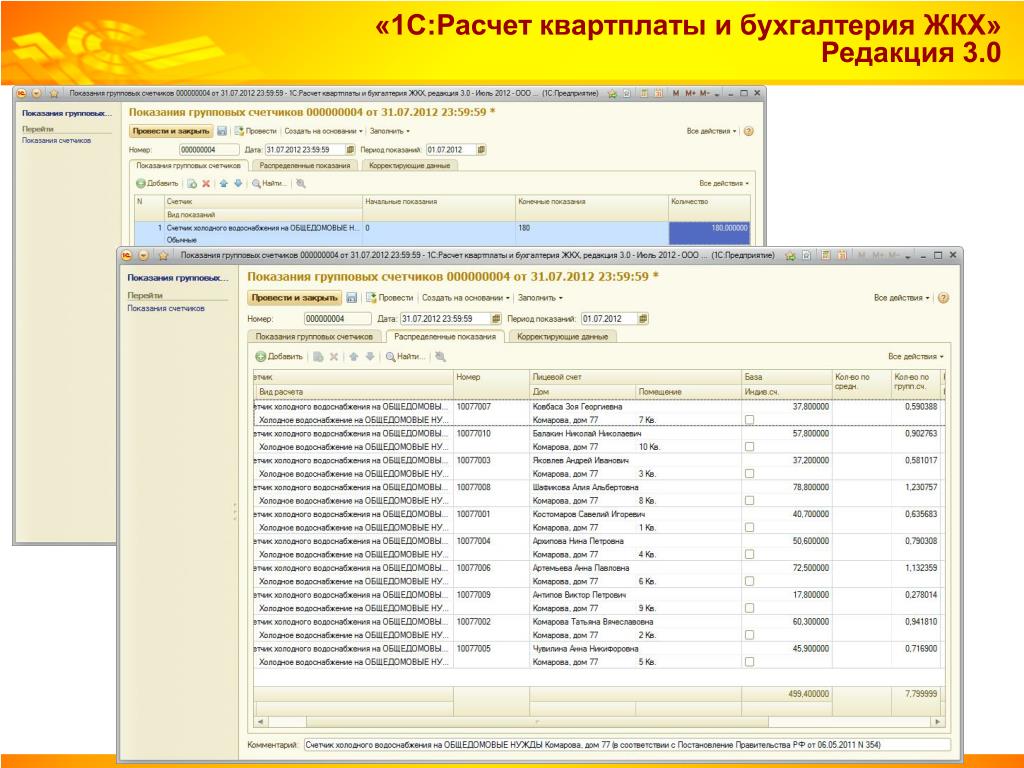The width and height of the screenshot is (1024, 768).
Task: Open Заполнить dropdown in front window
Action: click(539, 298)
